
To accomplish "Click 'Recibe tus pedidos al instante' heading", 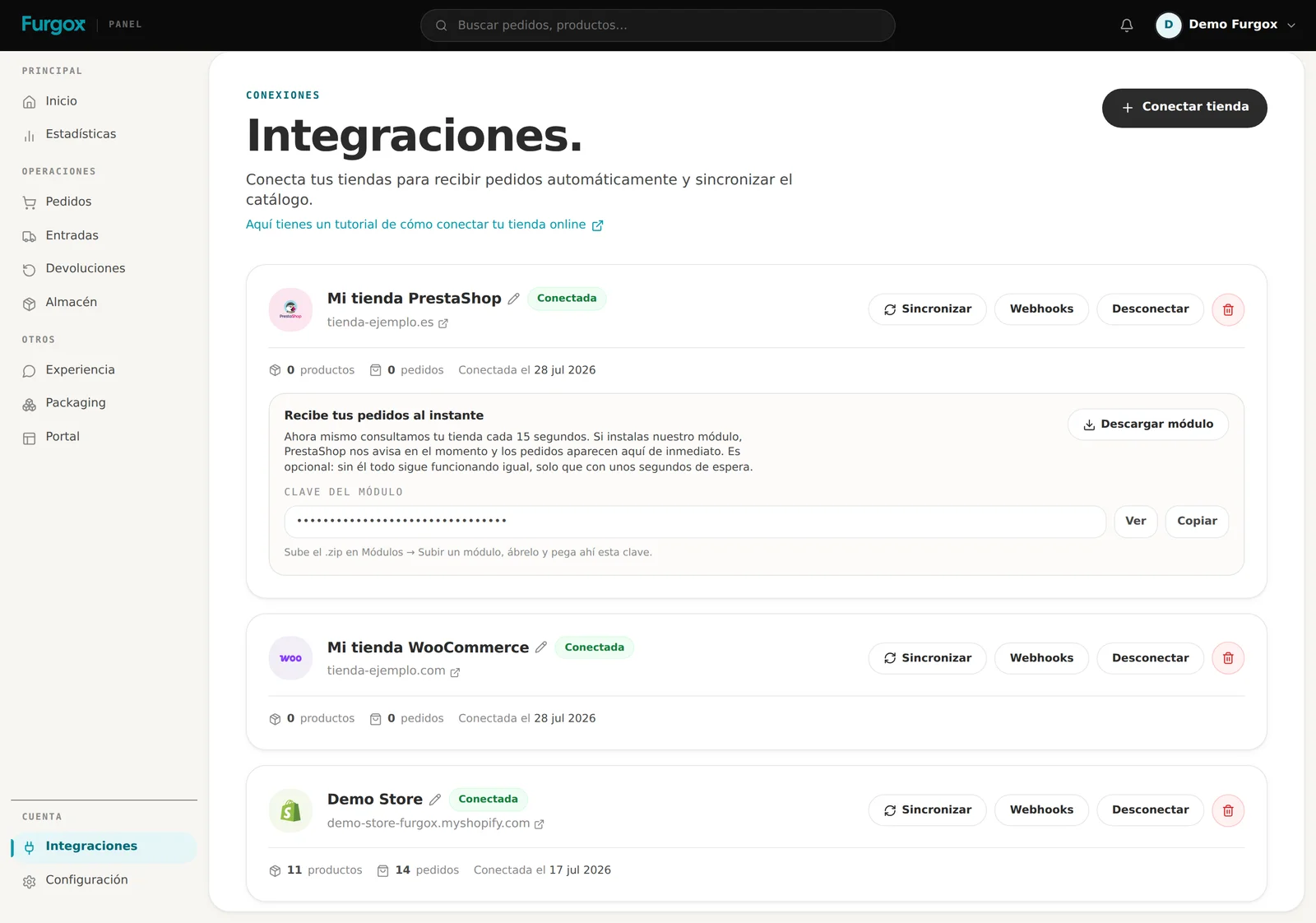I will (x=384, y=415).
